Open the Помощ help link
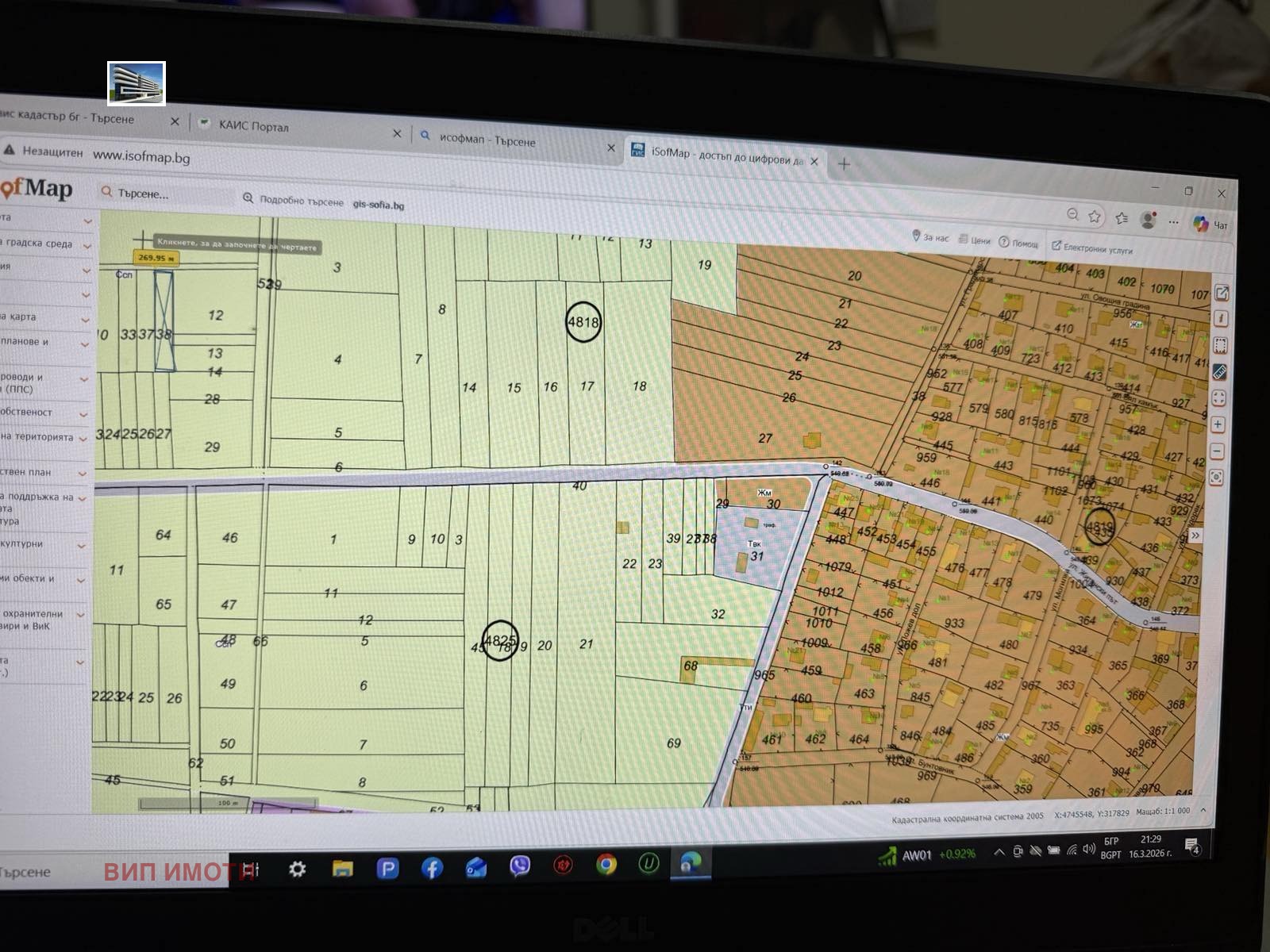 tap(1019, 244)
